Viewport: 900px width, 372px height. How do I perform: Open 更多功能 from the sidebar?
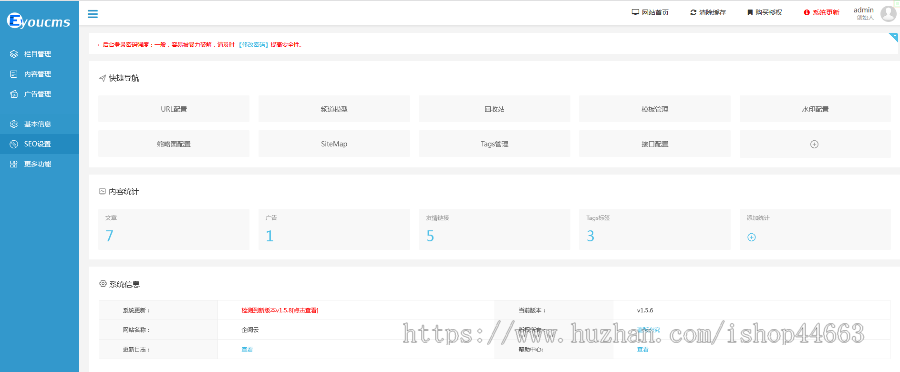(39, 164)
